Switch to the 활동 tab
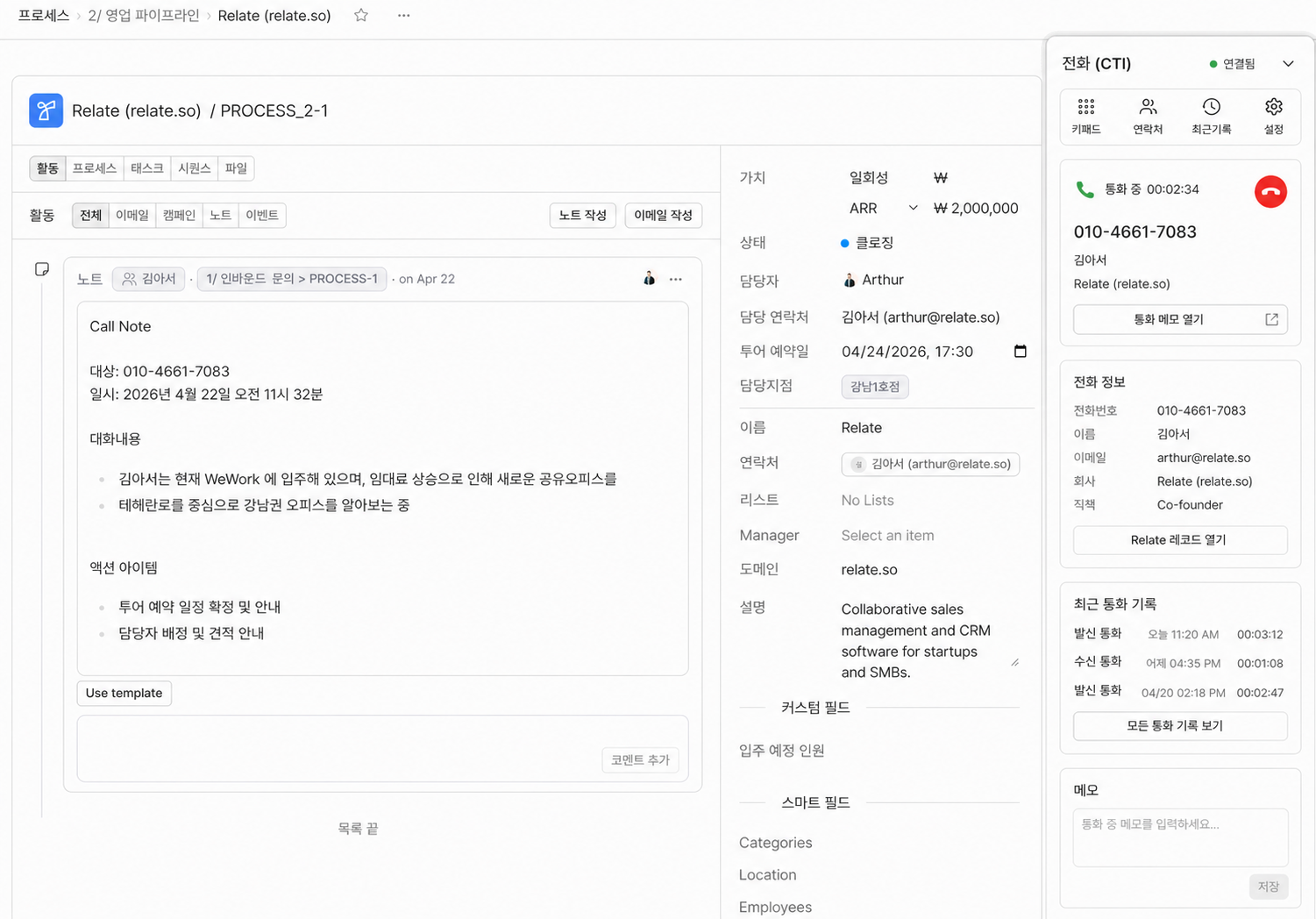 47,168
